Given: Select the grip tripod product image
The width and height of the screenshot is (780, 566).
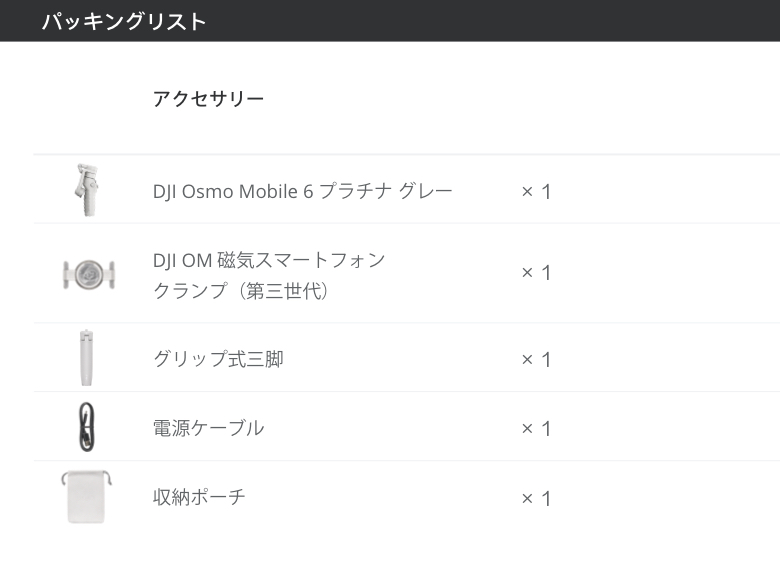Looking at the screenshot, I should (x=85, y=358).
